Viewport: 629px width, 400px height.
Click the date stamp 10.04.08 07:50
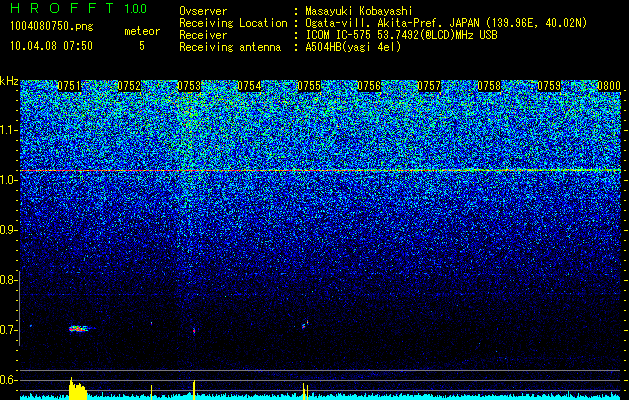tap(51, 46)
